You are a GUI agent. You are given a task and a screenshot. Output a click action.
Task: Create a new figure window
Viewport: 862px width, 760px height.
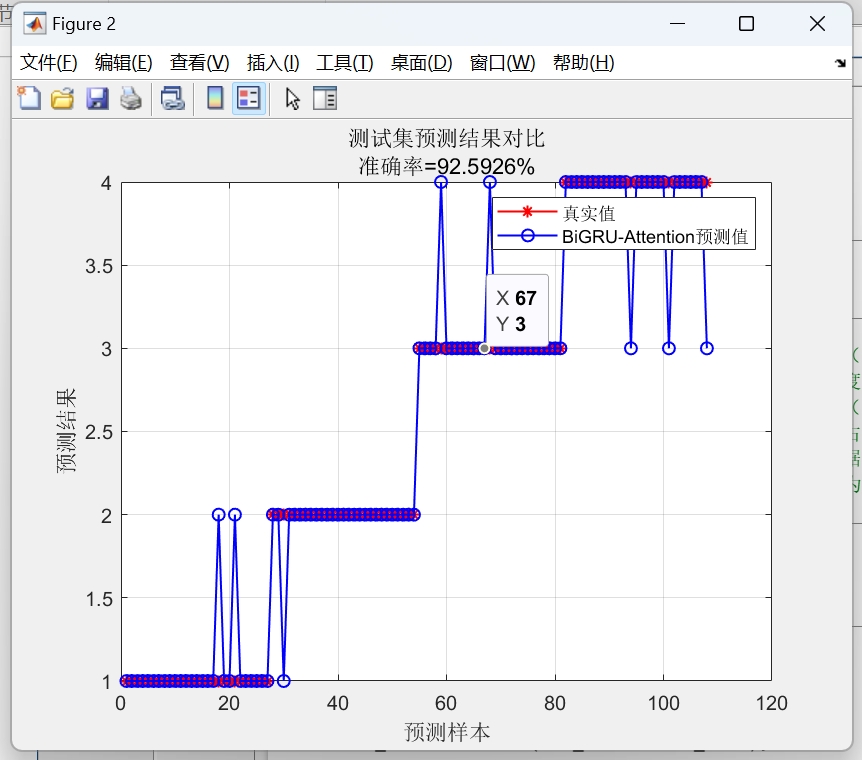tap(28, 98)
